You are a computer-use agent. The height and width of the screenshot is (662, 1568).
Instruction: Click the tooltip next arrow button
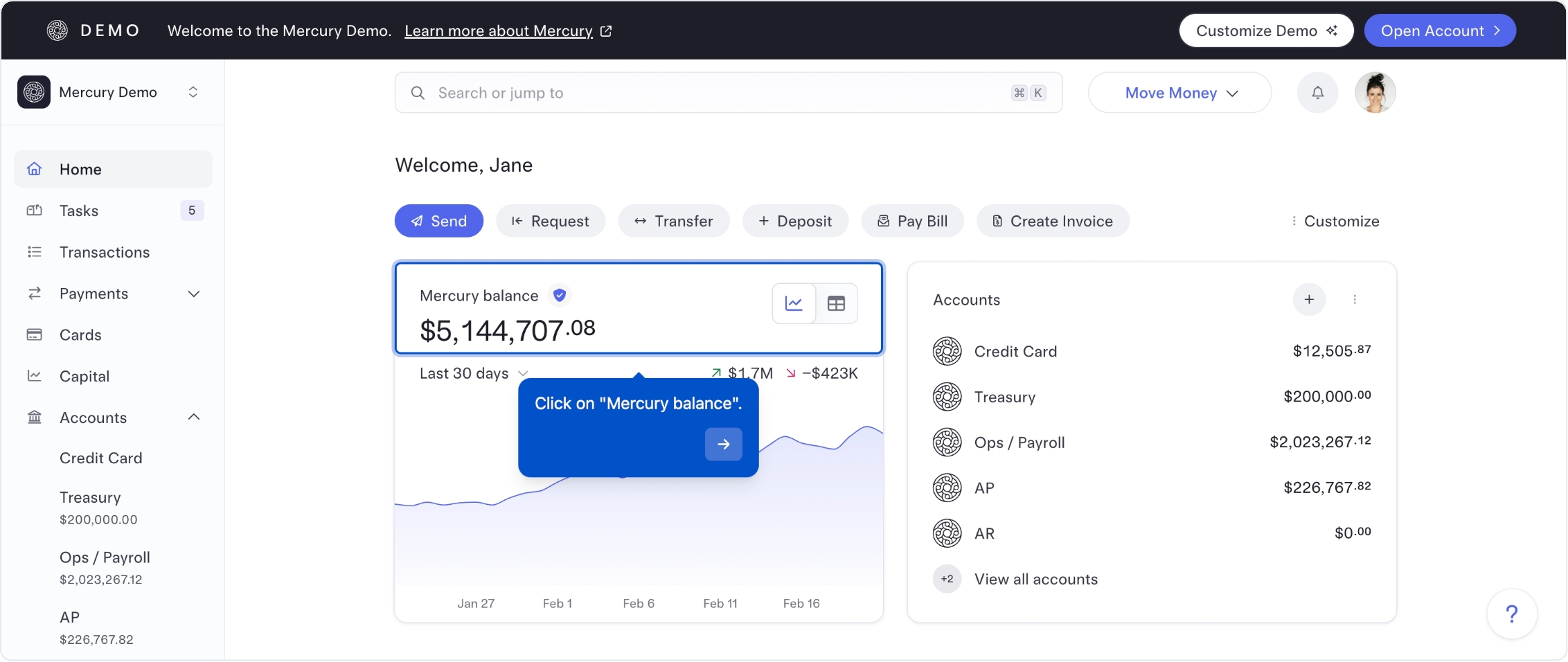tap(723, 445)
